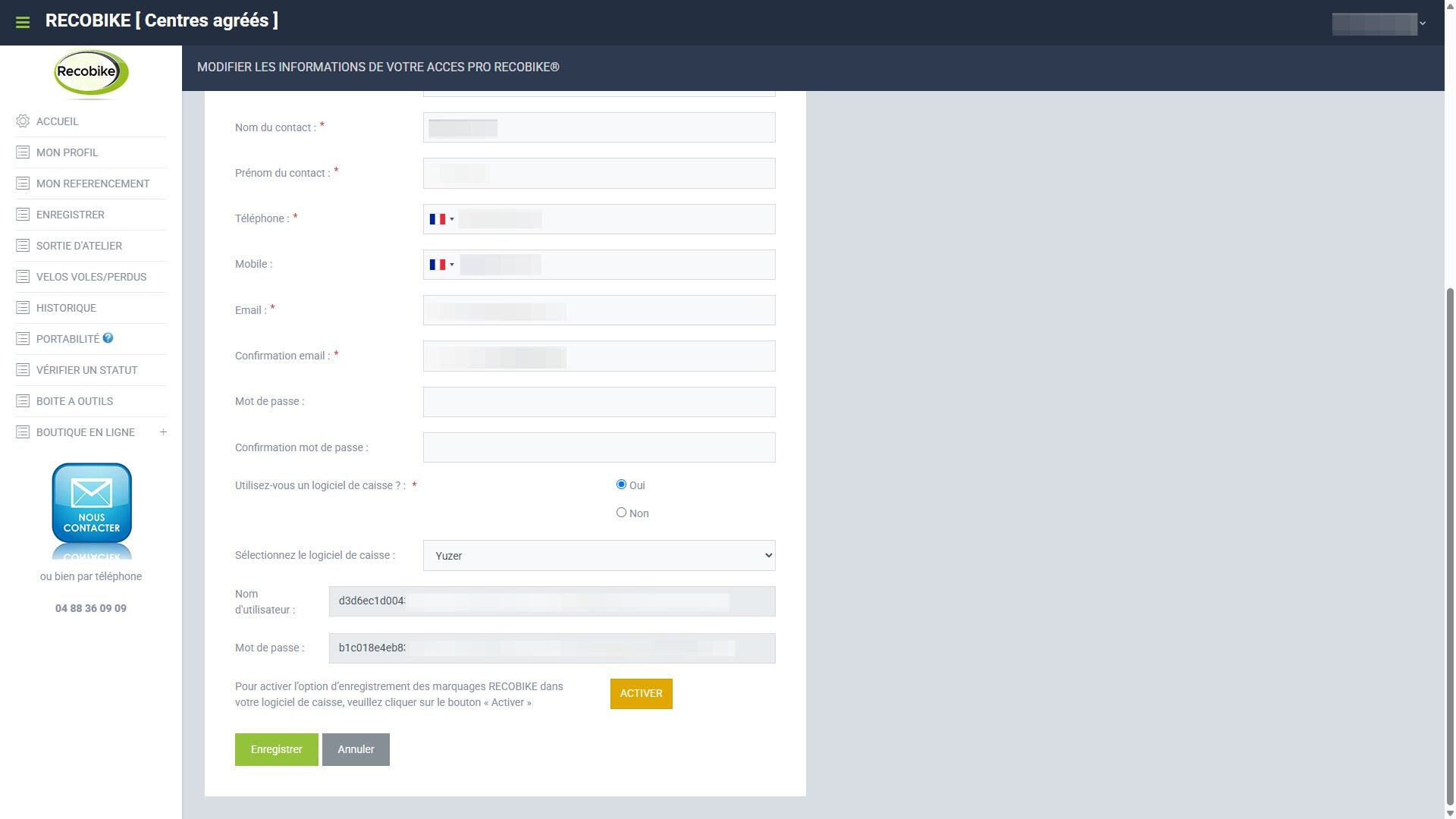Click the Nous Contacter envelope icon
The image size is (1456, 819).
pyautogui.click(x=91, y=502)
